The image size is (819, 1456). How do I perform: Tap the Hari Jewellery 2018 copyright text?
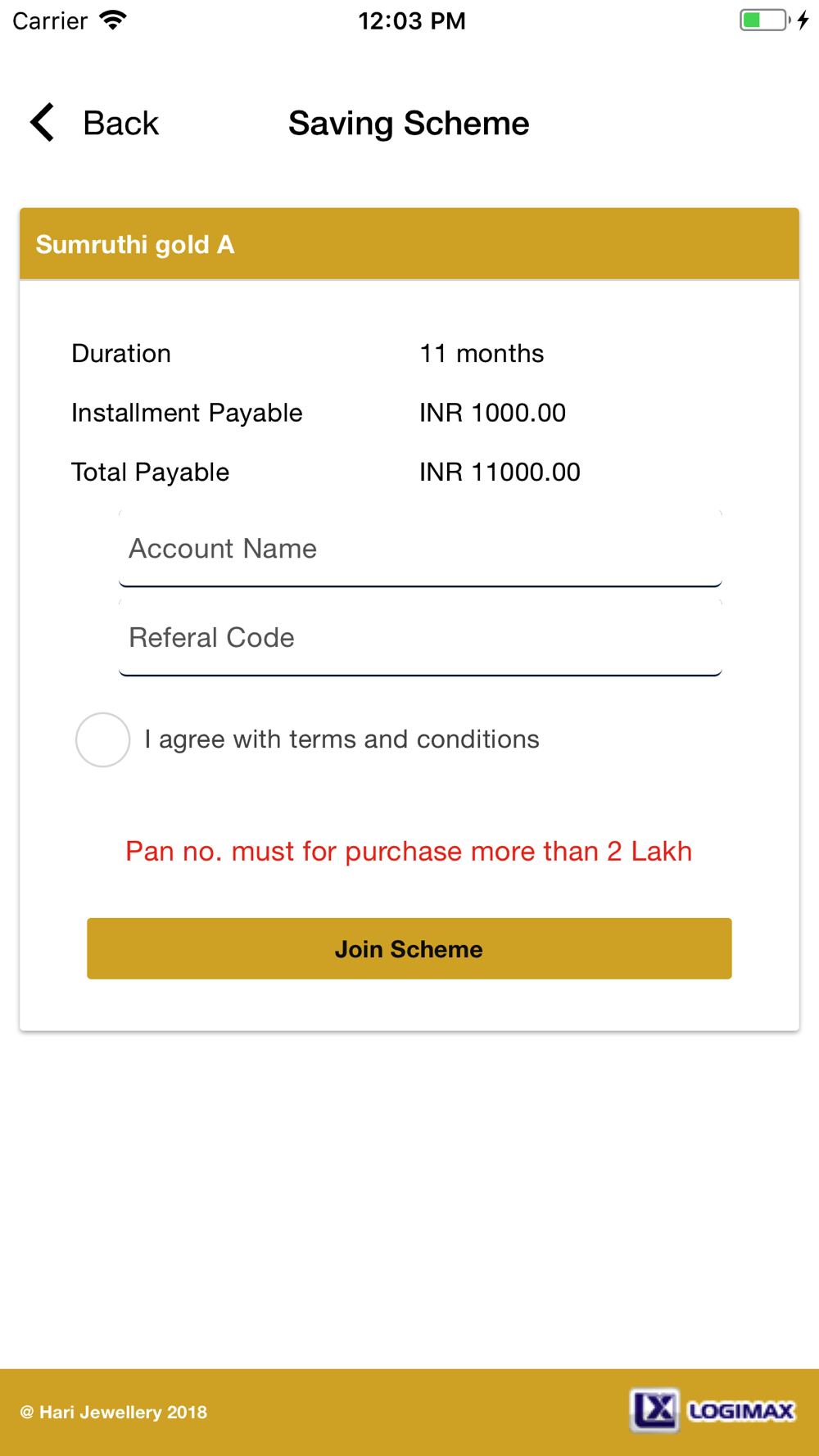point(114,1412)
